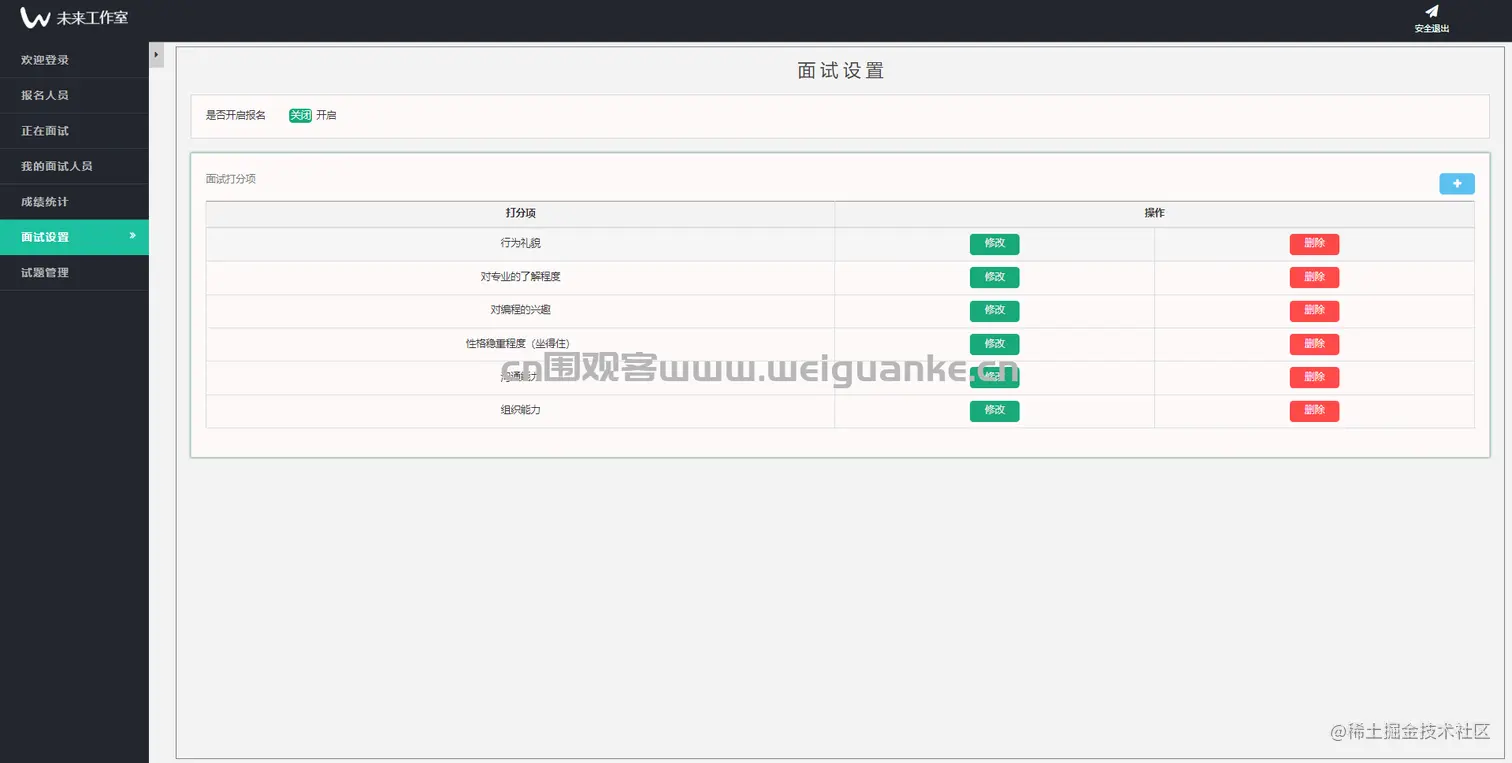Open 试题管理 menu item
Screen dimensions: 1512x763
[74, 272]
